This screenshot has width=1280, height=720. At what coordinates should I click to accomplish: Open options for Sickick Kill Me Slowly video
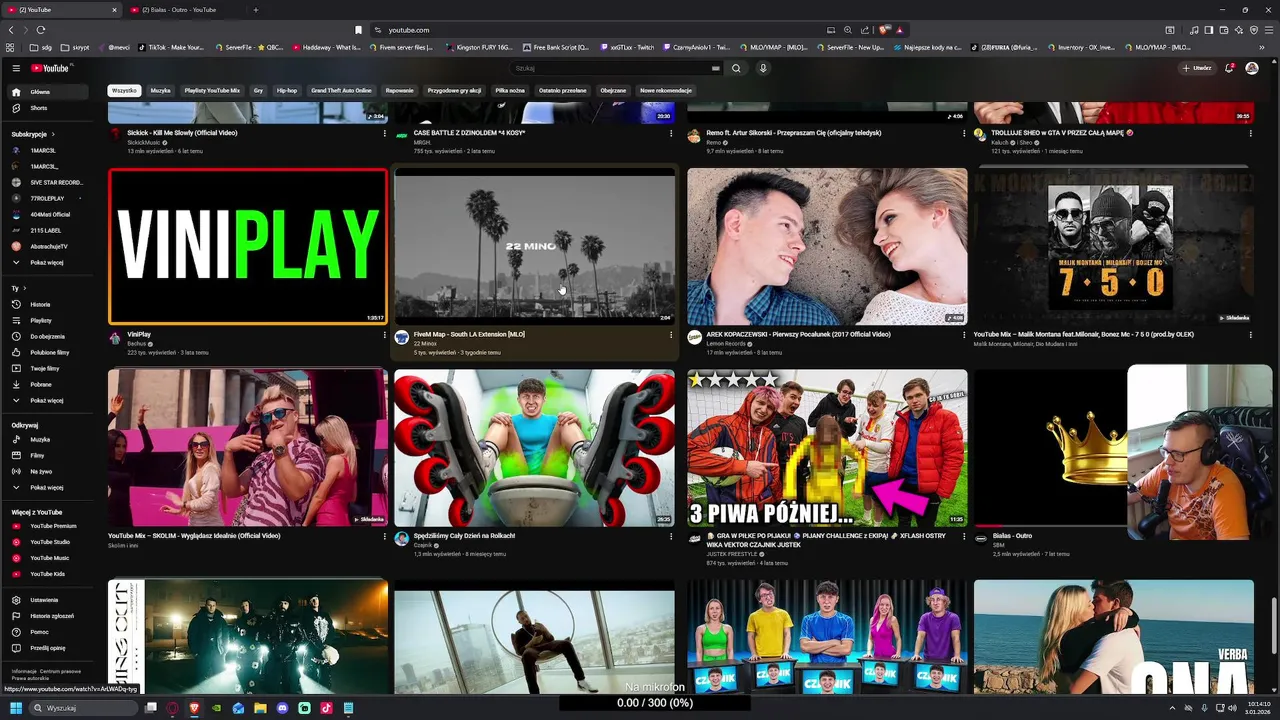[384, 133]
